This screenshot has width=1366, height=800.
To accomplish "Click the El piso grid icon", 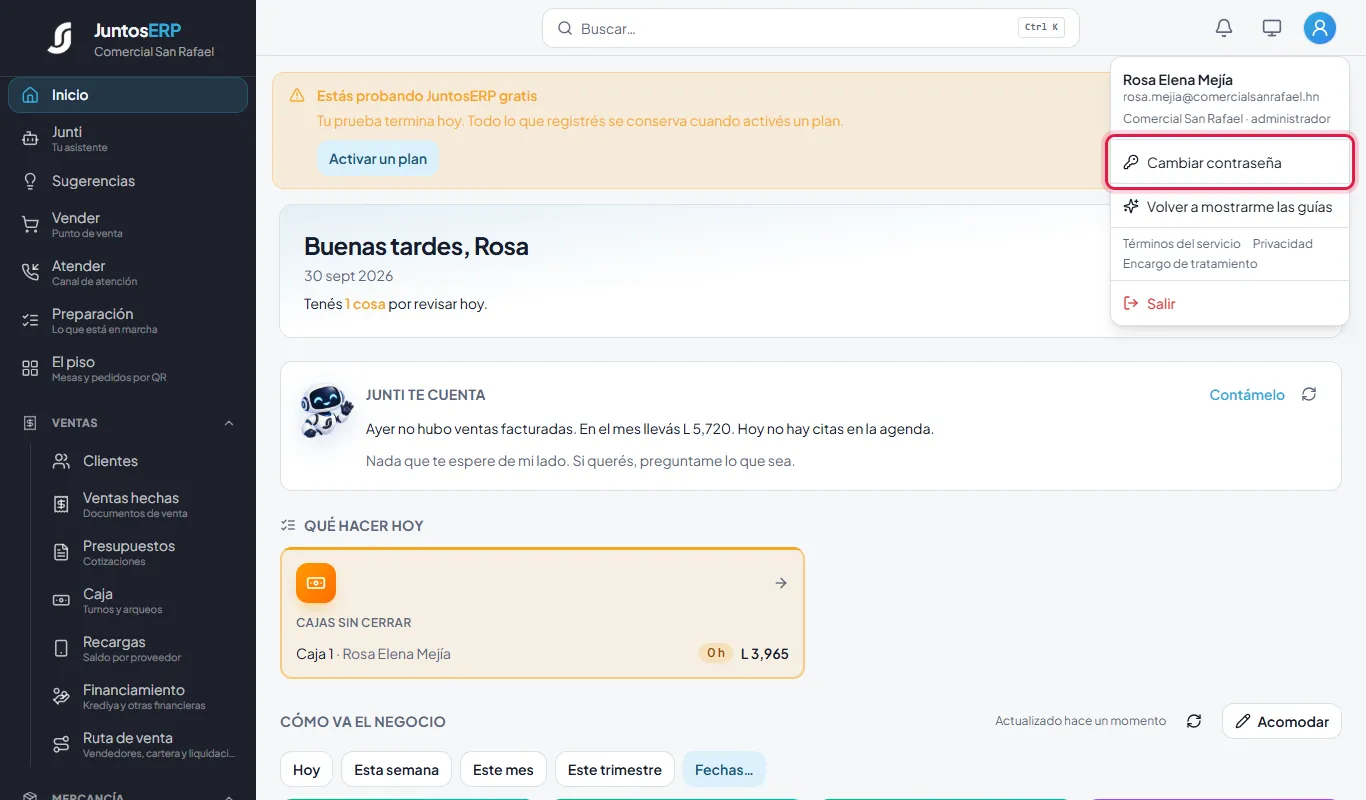I will point(30,369).
